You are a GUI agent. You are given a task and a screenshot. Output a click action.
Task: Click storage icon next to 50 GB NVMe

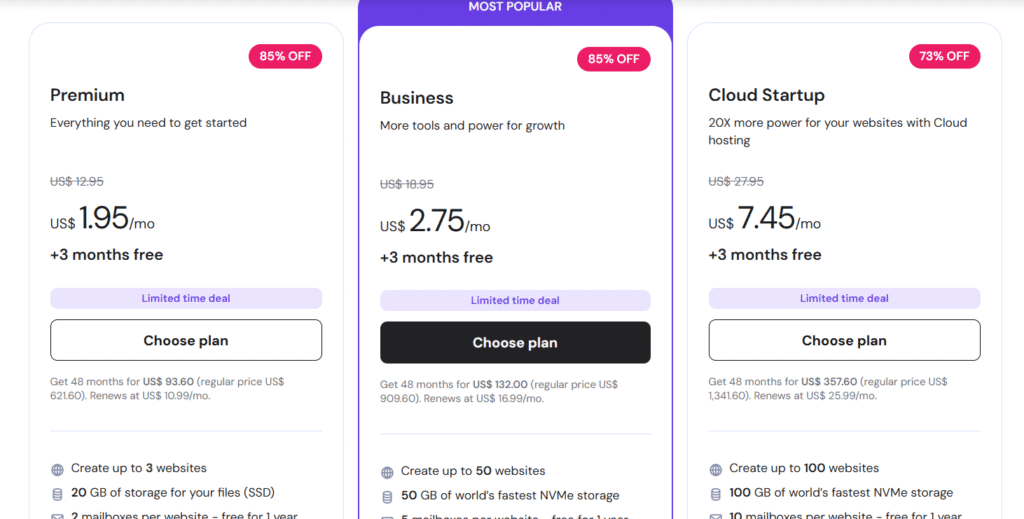pyautogui.click(x=387, y=496)
